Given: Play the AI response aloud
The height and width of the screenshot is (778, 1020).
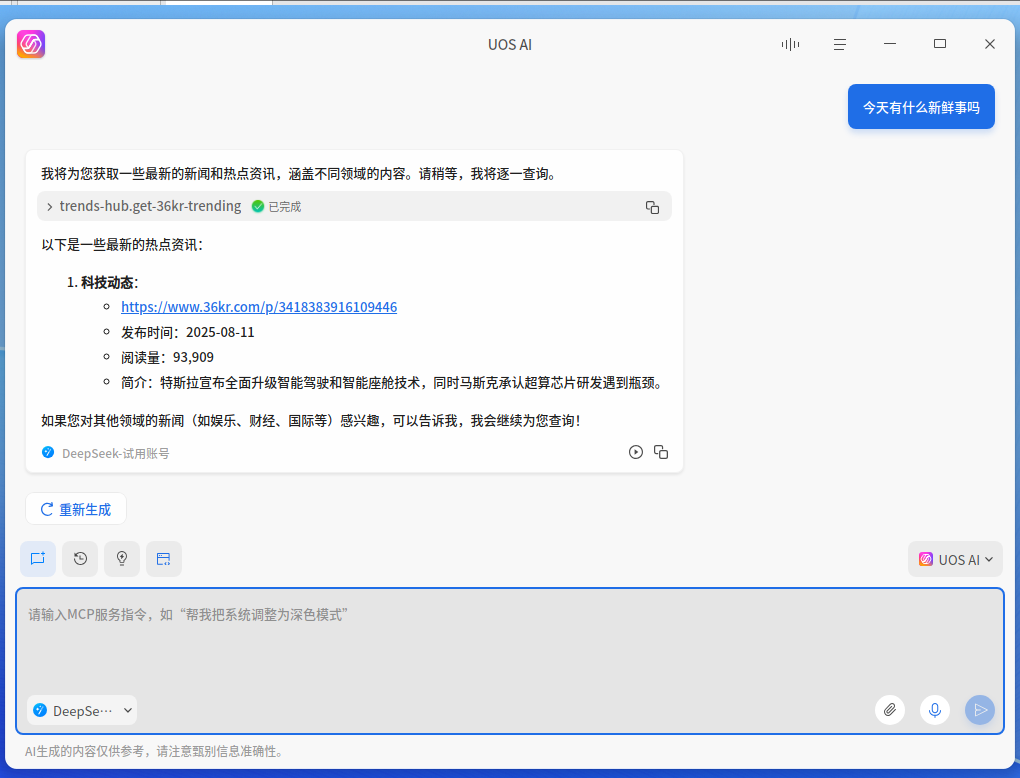Looking at the screenshot, I should pos(636,452).
